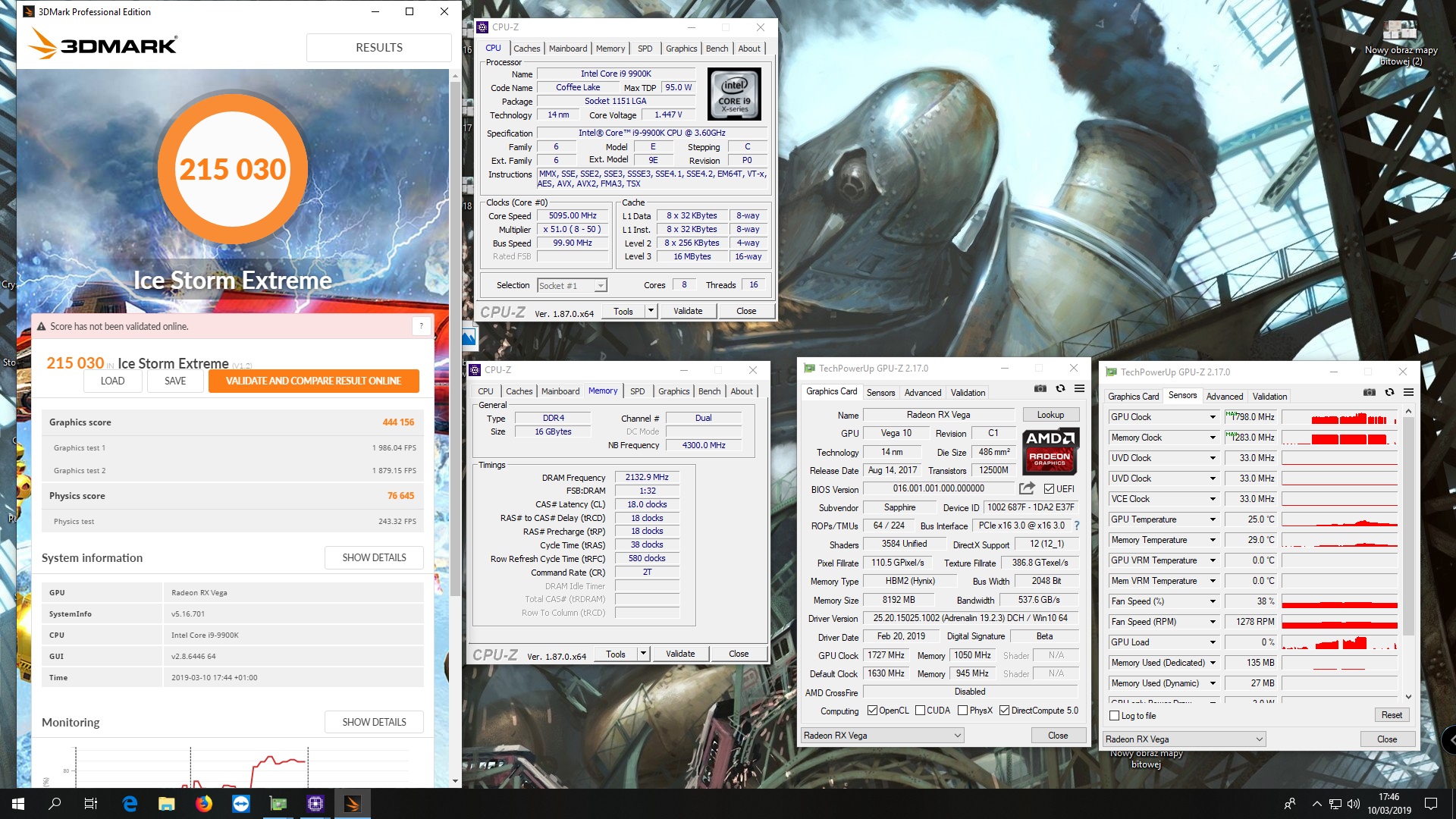Click GPU Clock sensor graph

(1340, 417)
